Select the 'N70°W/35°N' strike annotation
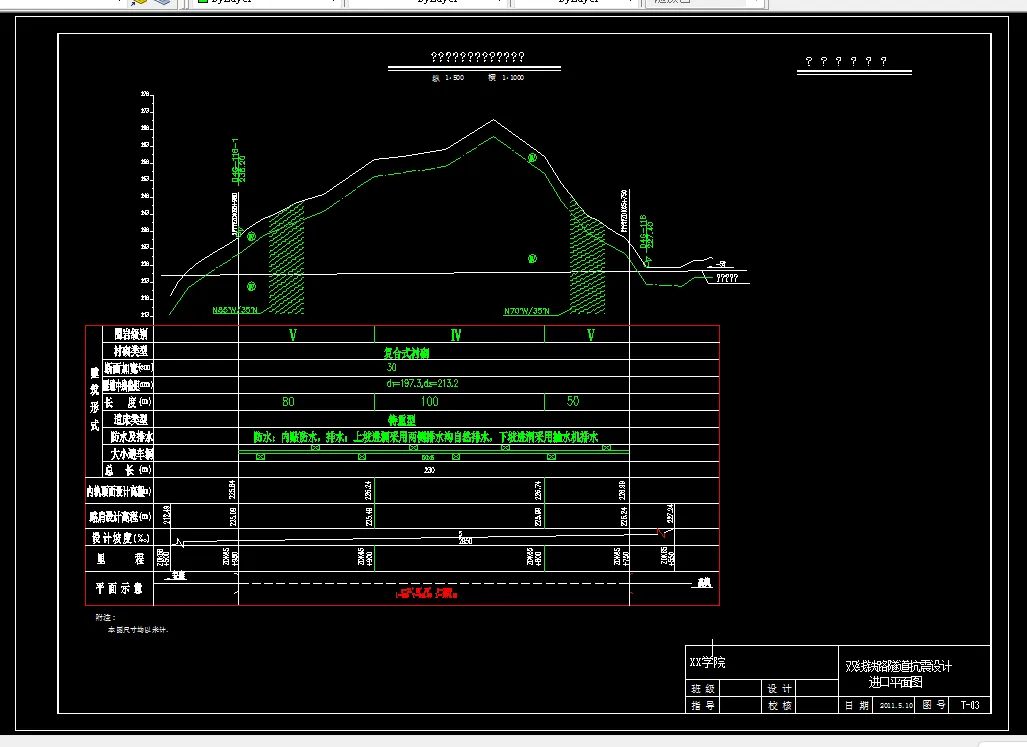1027x747 pixels. coord(527,311)
